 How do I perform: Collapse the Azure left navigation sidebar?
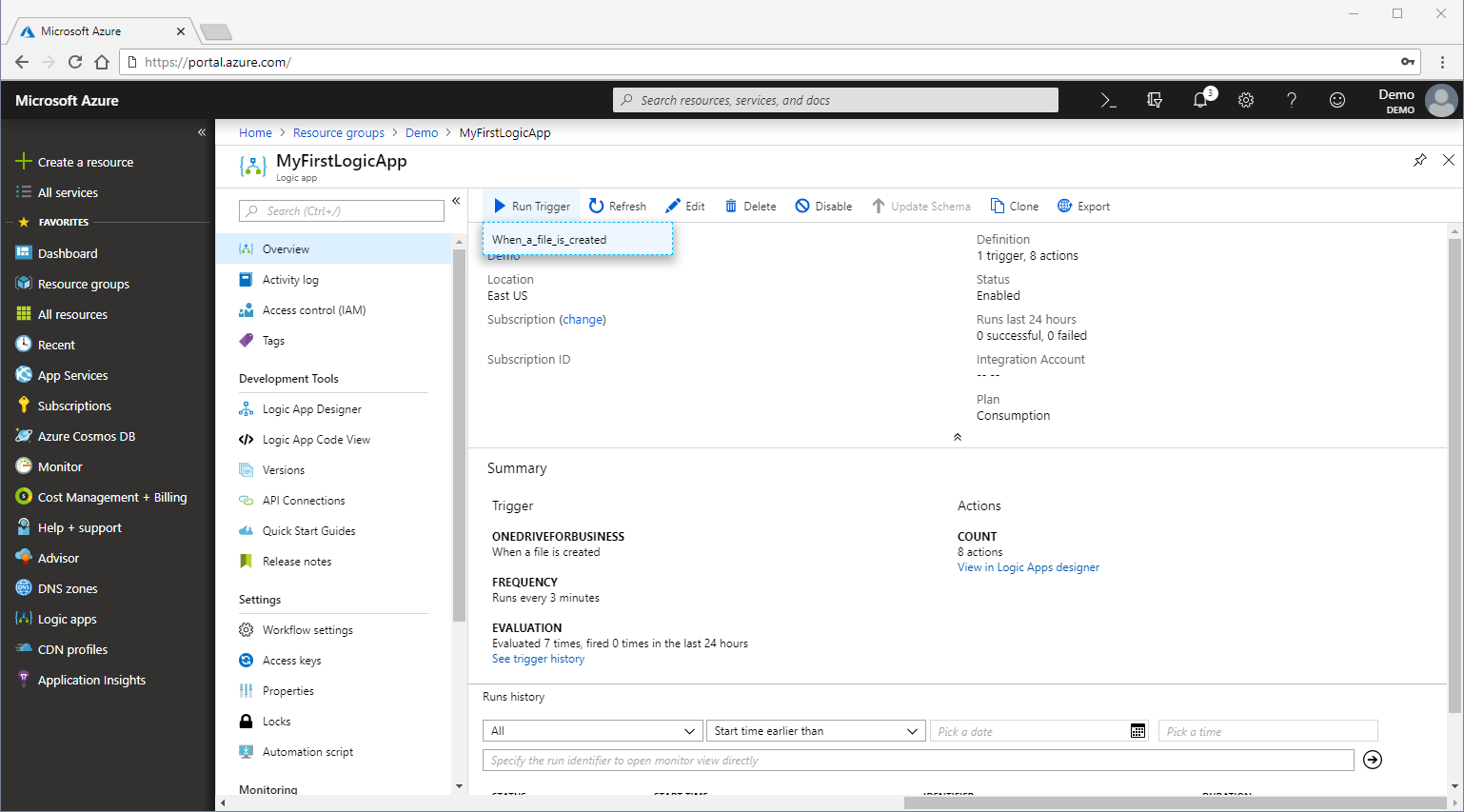(x=202, y=132)
